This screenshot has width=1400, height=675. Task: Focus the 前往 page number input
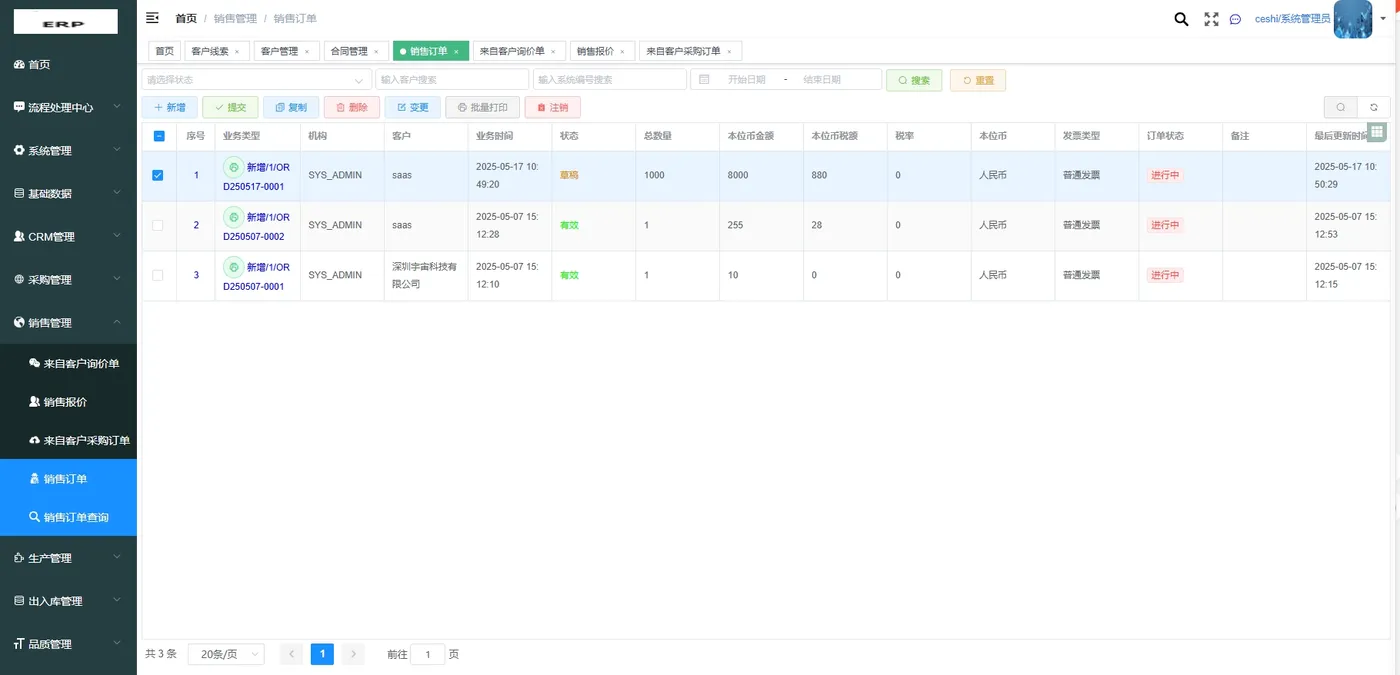[428, 654]
